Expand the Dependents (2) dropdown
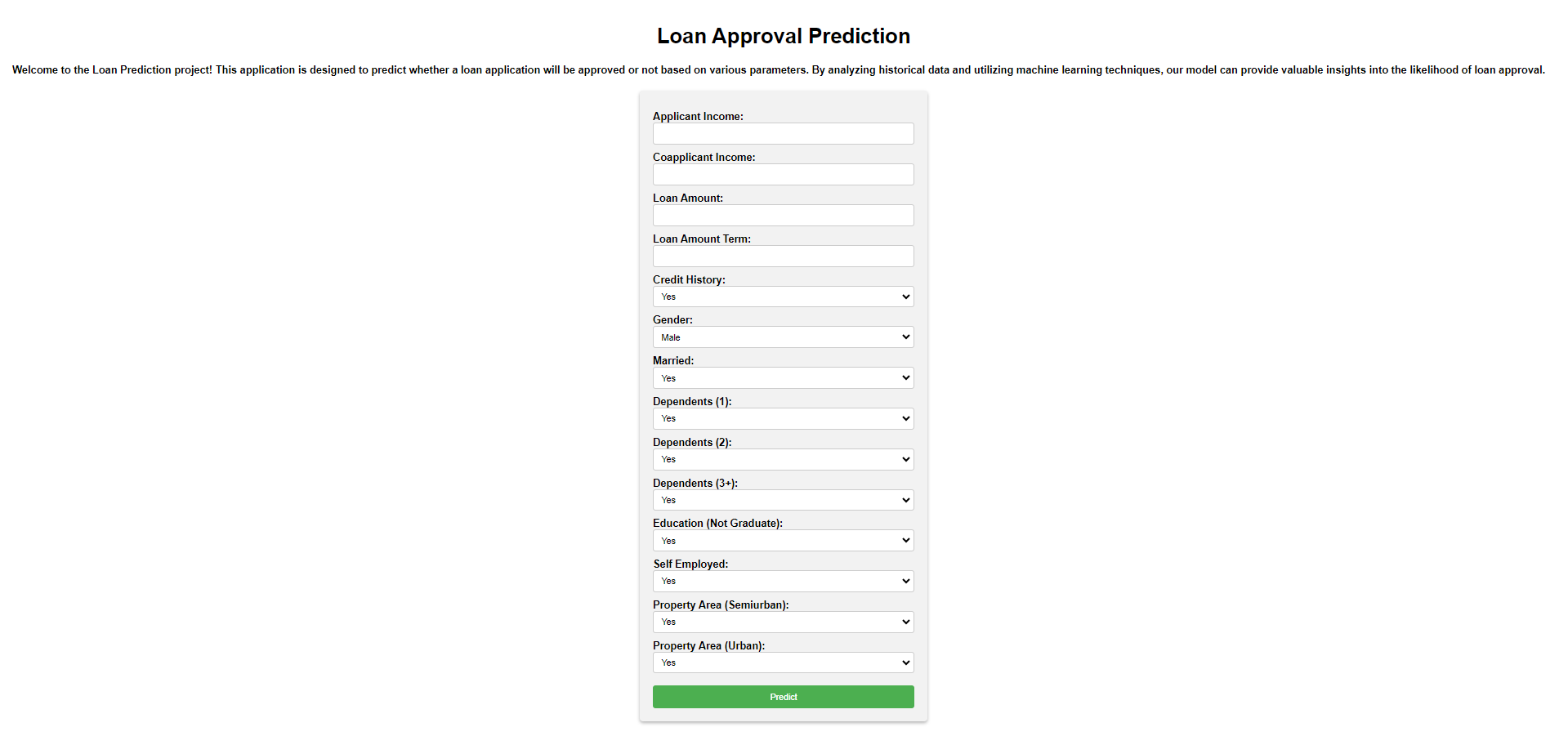The width and height of the screenshot is (1568, 754). click(x=782, y=459)
